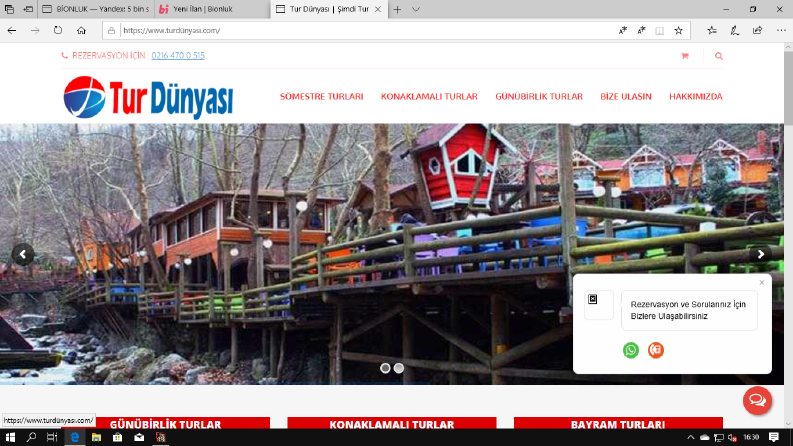Add this page to favorites star
This screenshot has width=793, height=446.
pos(679,30)
